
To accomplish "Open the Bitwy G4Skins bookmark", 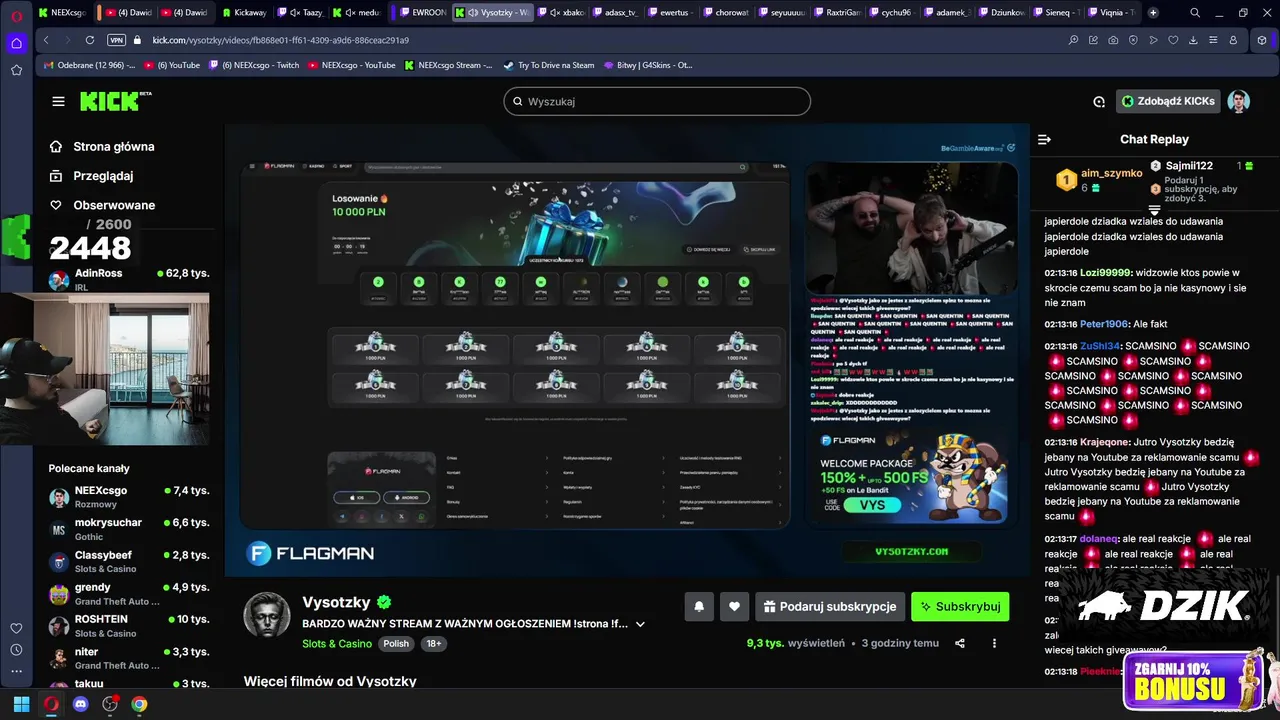I will [648, 65].
